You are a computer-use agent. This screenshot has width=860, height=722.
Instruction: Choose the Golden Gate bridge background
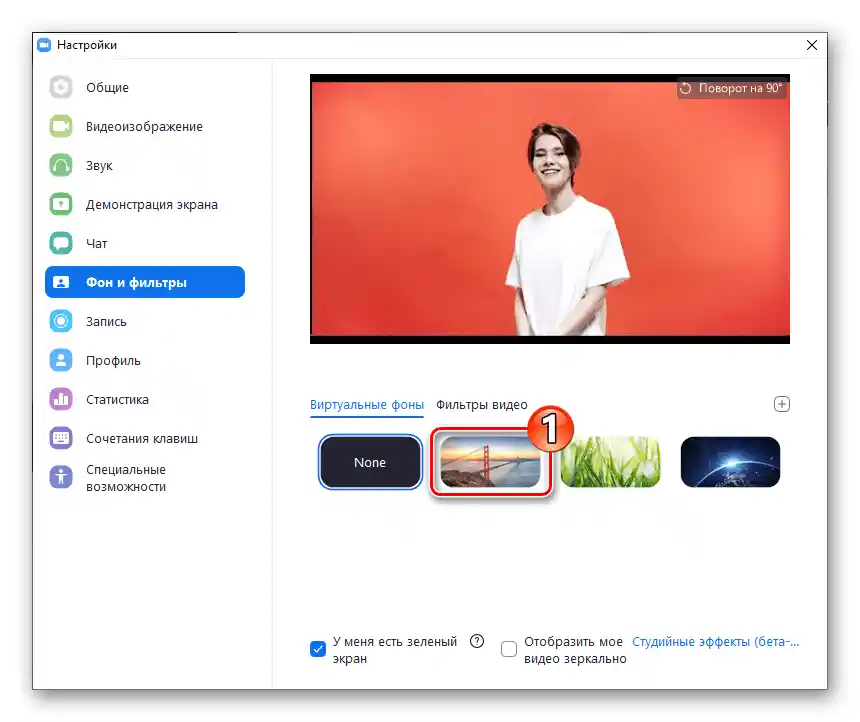point(490,462)
